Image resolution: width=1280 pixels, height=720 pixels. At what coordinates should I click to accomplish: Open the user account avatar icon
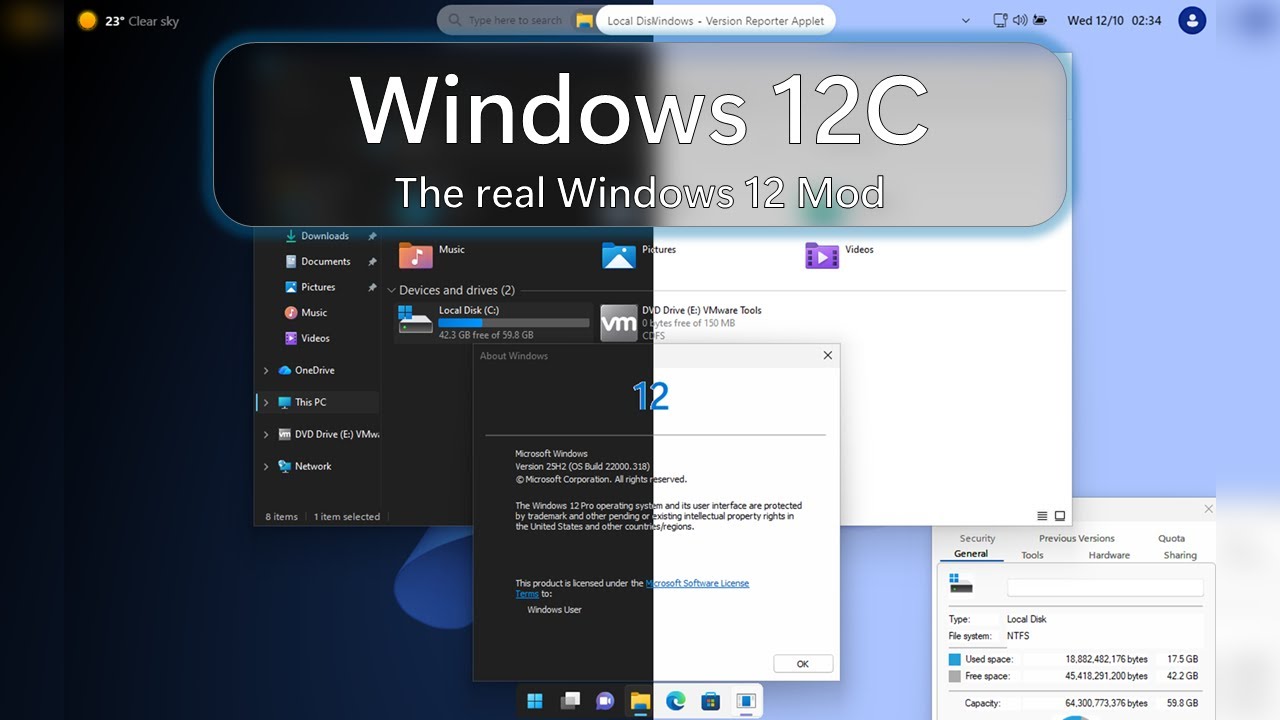pyautogui.click(x=1192, y=20)
